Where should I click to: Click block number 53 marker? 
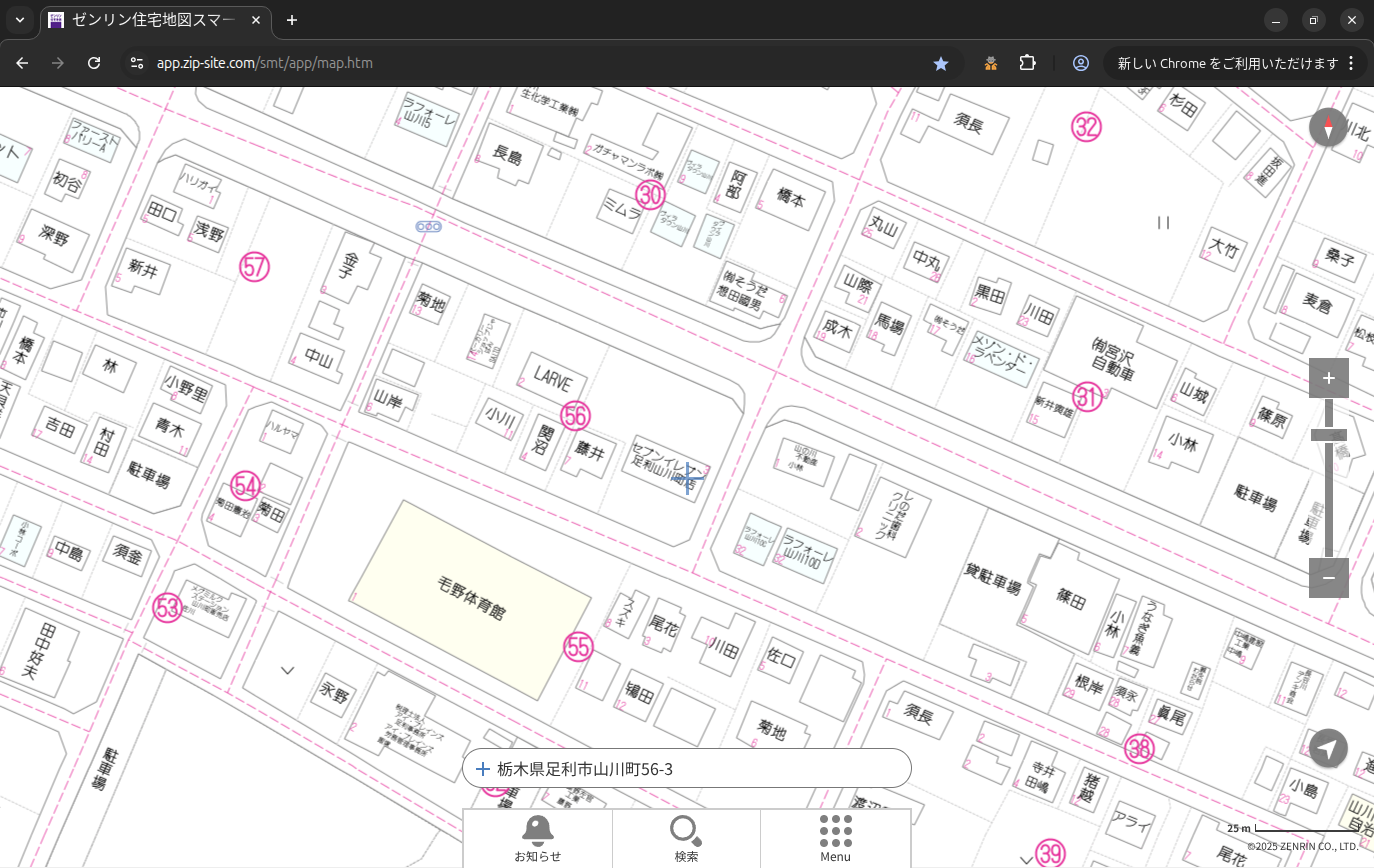click(x=167, y=607)
